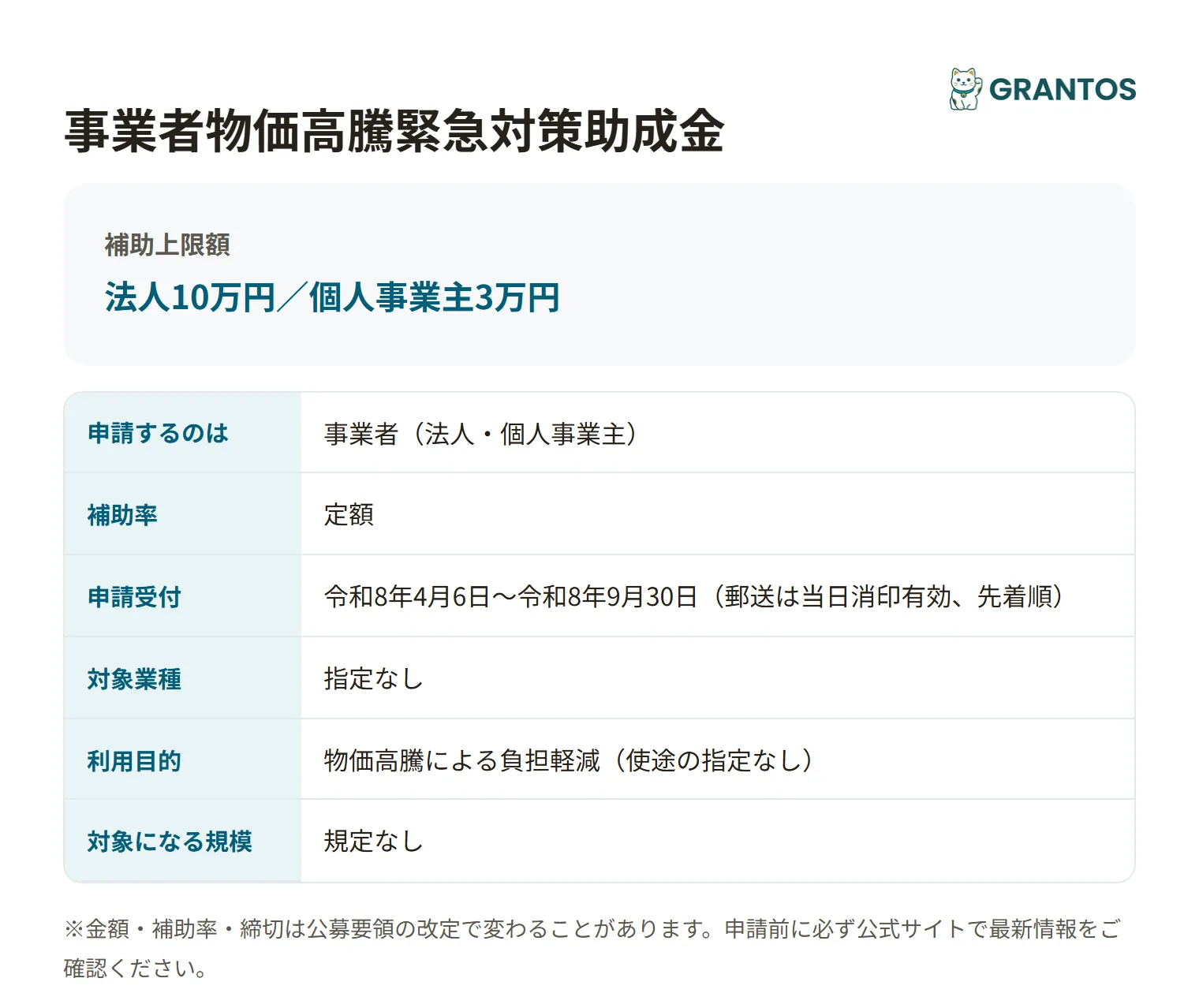Screen dimensions: 1199x1008
Task: Click the footnote starting with ※金額・補助率
Action: (x=592, y=948)
